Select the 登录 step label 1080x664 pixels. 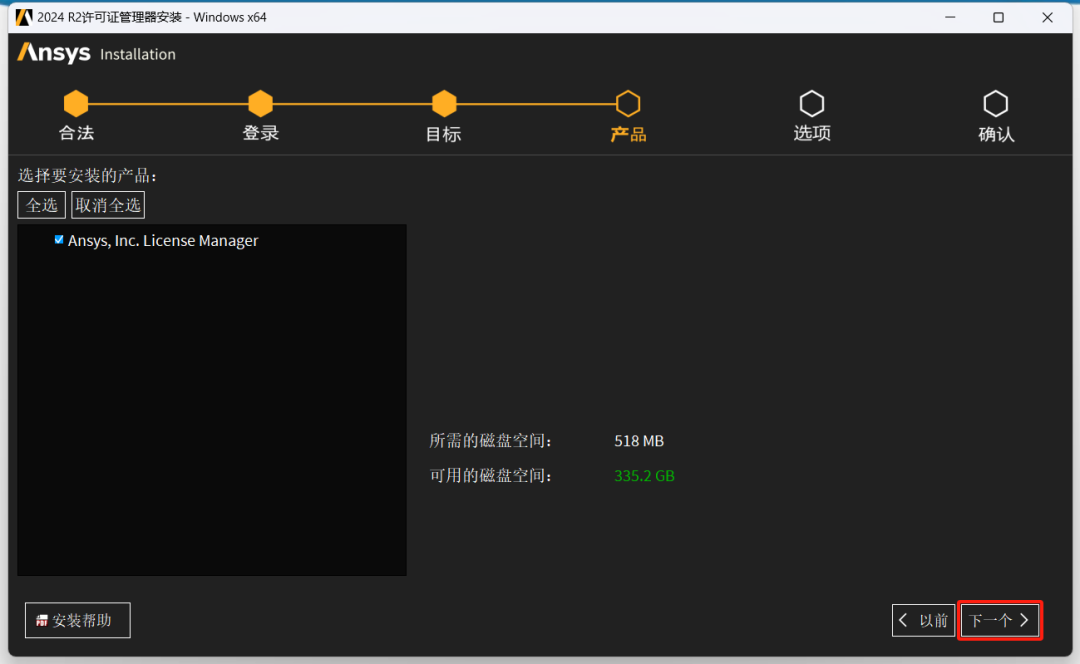pyautogui.click(x=260, y=134)
